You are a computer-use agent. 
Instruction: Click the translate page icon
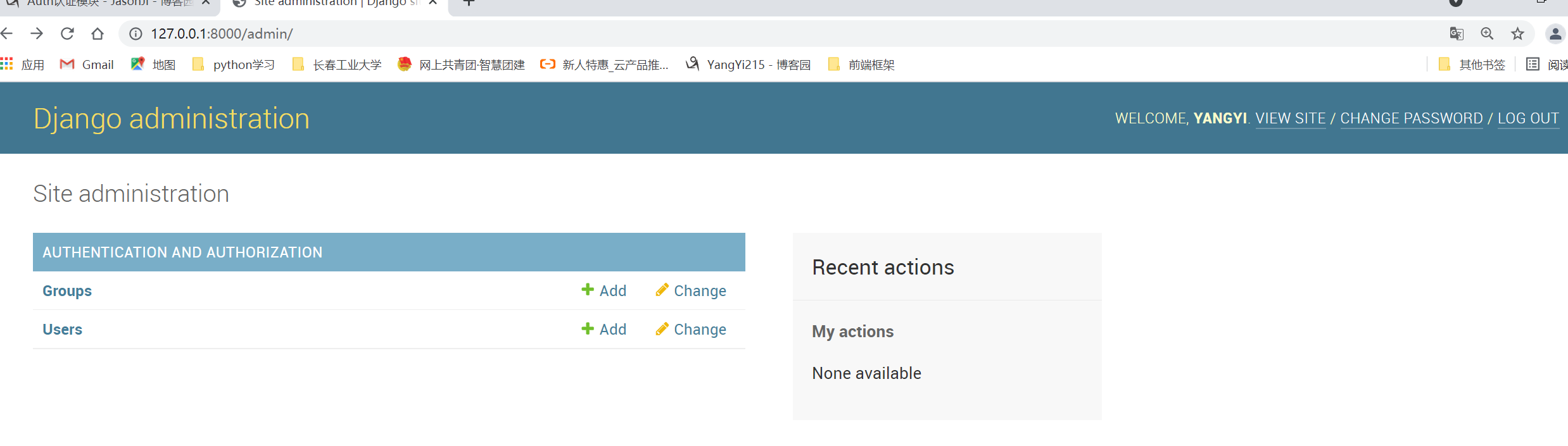(1457, 34)
